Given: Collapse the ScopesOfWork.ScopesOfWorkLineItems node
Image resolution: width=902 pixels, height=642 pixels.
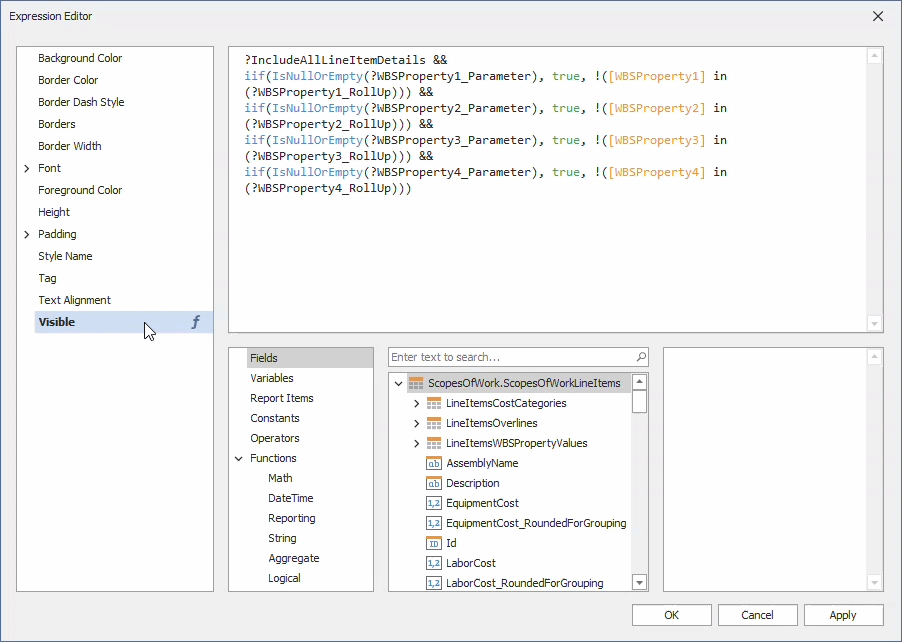Looking at the screenshot, I should 398,383.
